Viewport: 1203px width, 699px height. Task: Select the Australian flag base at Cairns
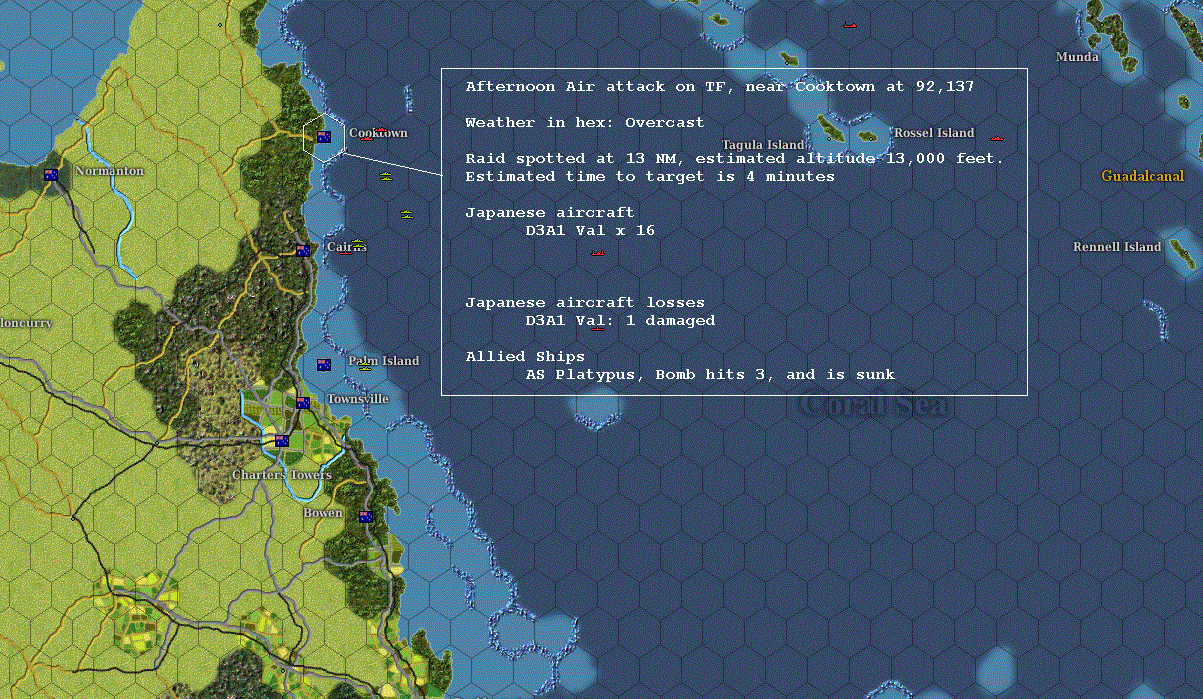click(303, 251)
